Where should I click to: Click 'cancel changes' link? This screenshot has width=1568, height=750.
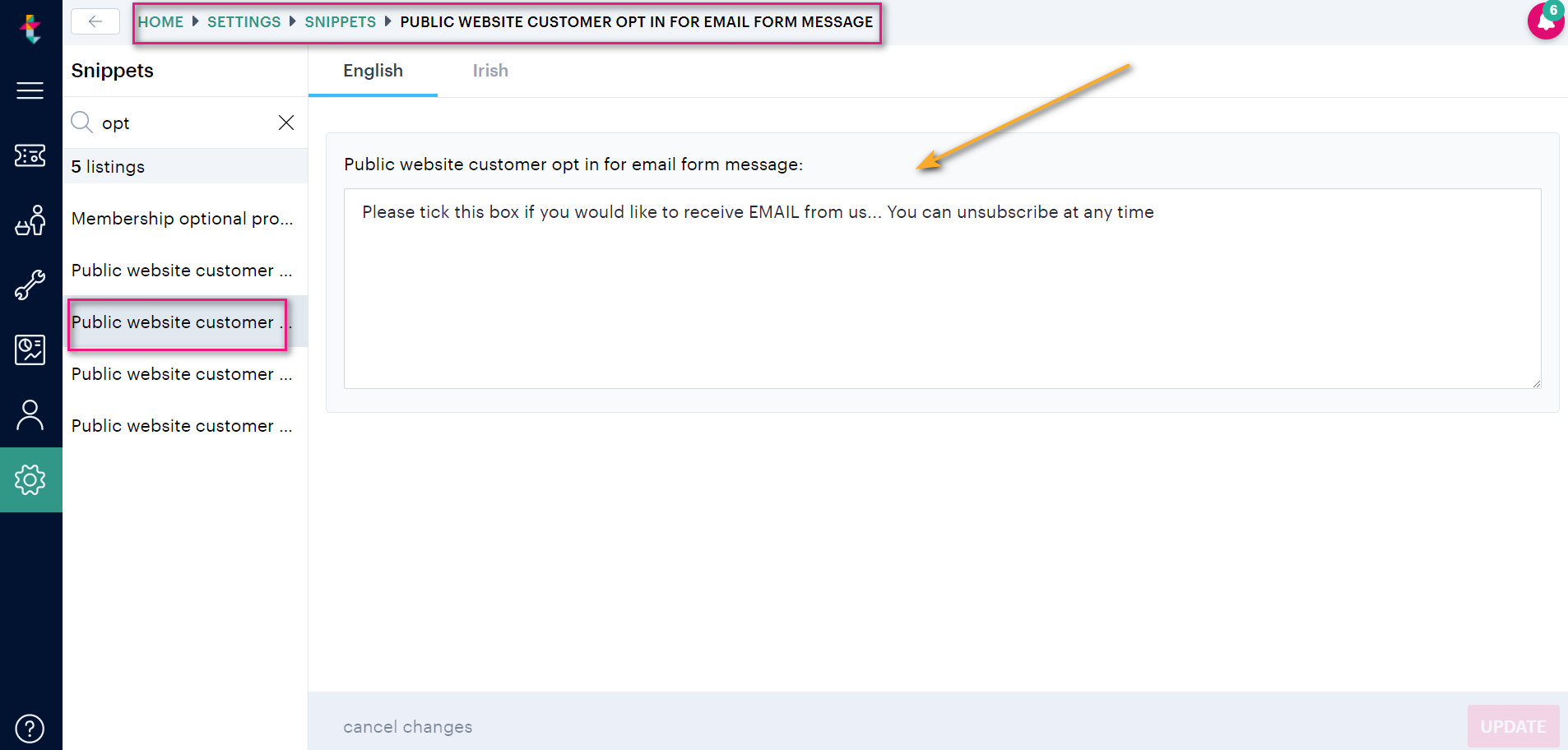click(408, 727)
